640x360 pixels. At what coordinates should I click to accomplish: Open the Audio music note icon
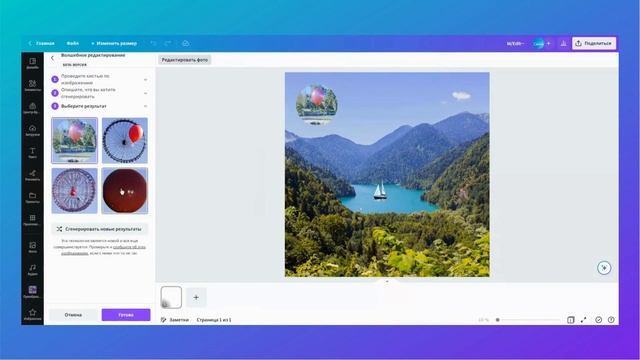click(33, 269)
